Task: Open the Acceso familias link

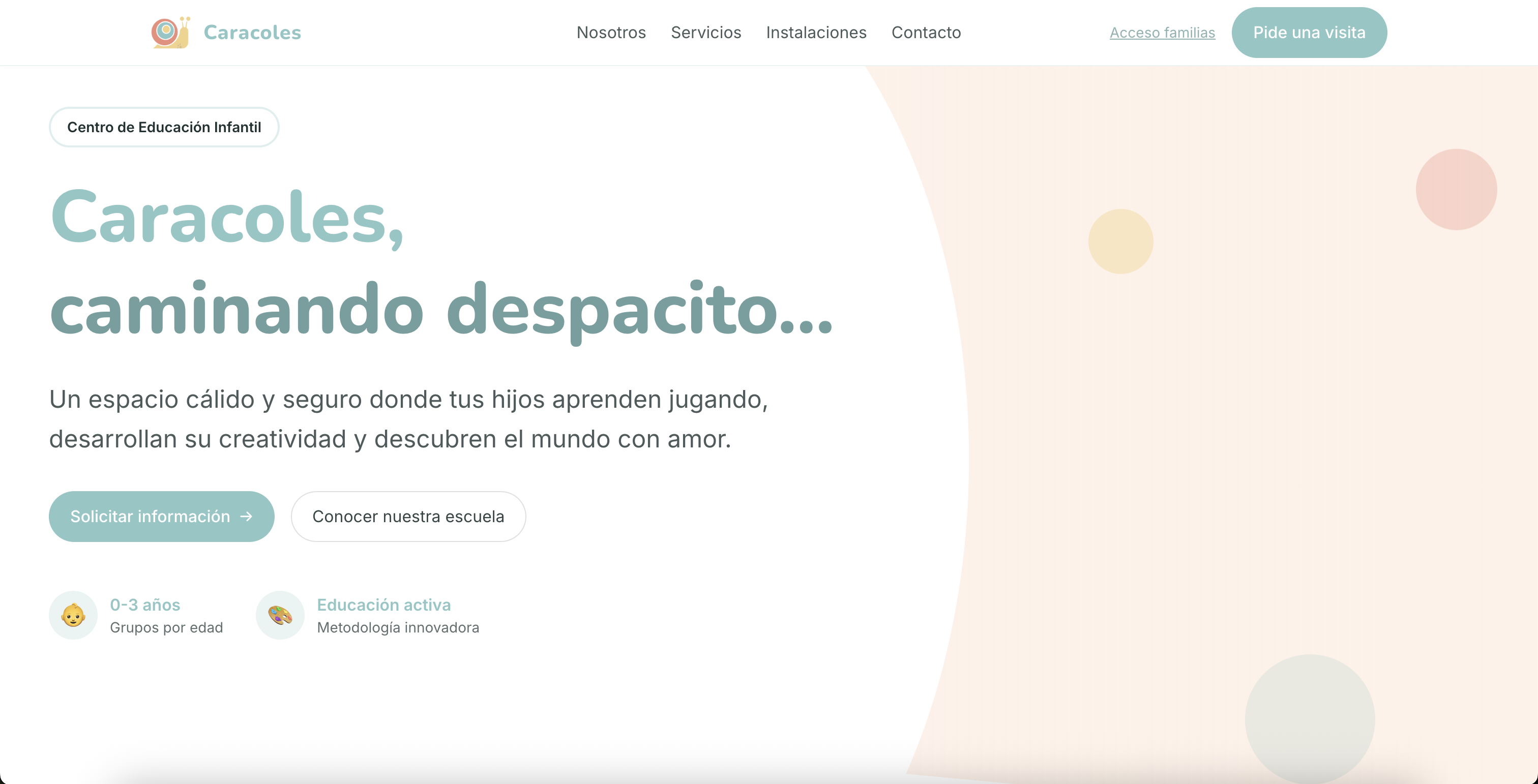Action: click(x=1162, y=33)
